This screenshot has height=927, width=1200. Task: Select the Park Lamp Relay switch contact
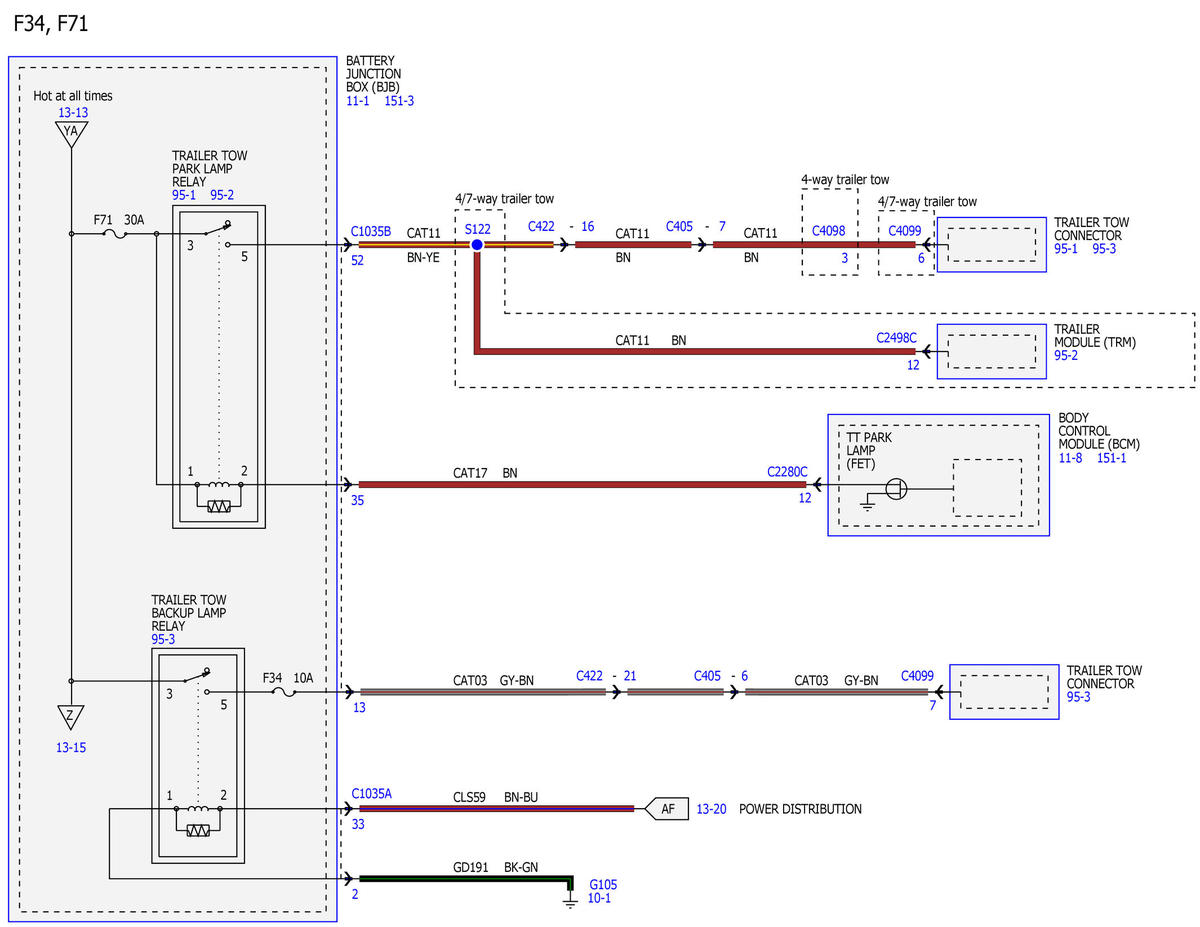[x=216, y=234]
